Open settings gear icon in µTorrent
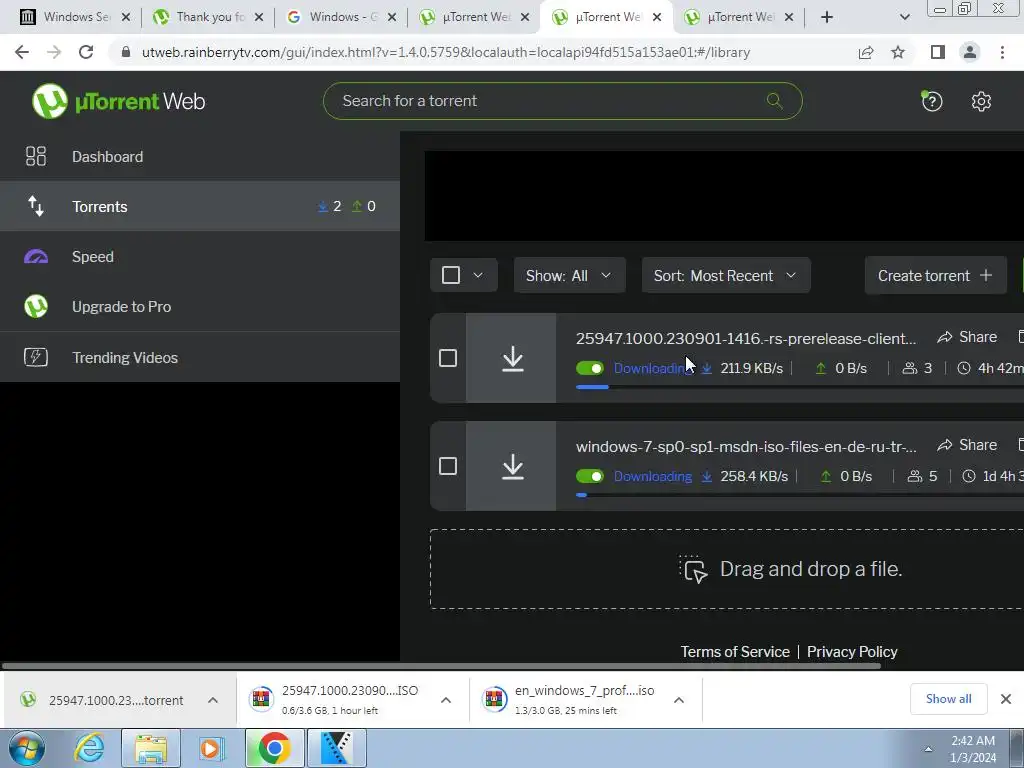The width and height of the screenshot is (1024, 768). point(981,101)
